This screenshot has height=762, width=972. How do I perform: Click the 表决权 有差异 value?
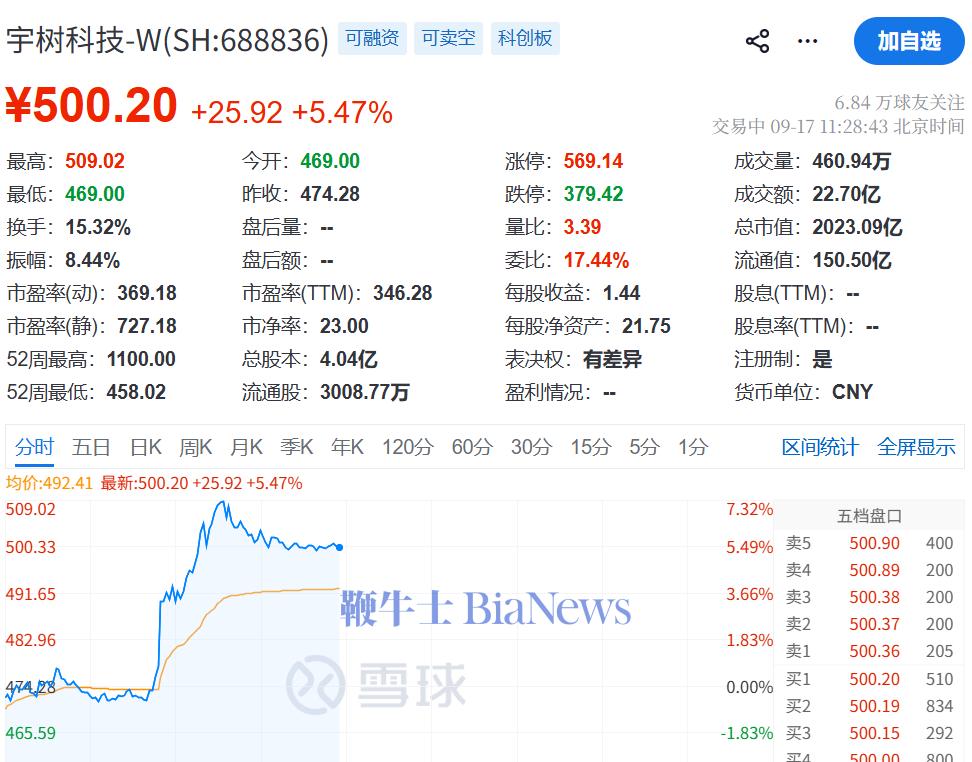612,359
